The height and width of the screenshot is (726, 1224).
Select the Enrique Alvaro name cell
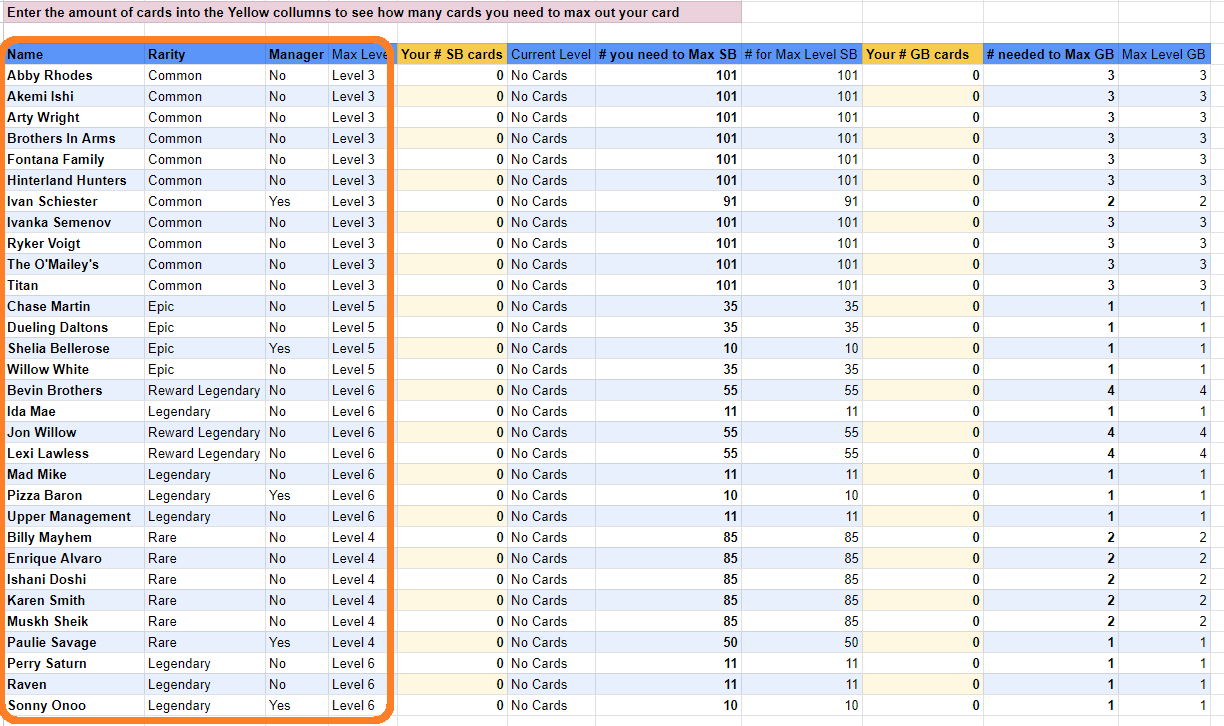[x=75, y=558]
